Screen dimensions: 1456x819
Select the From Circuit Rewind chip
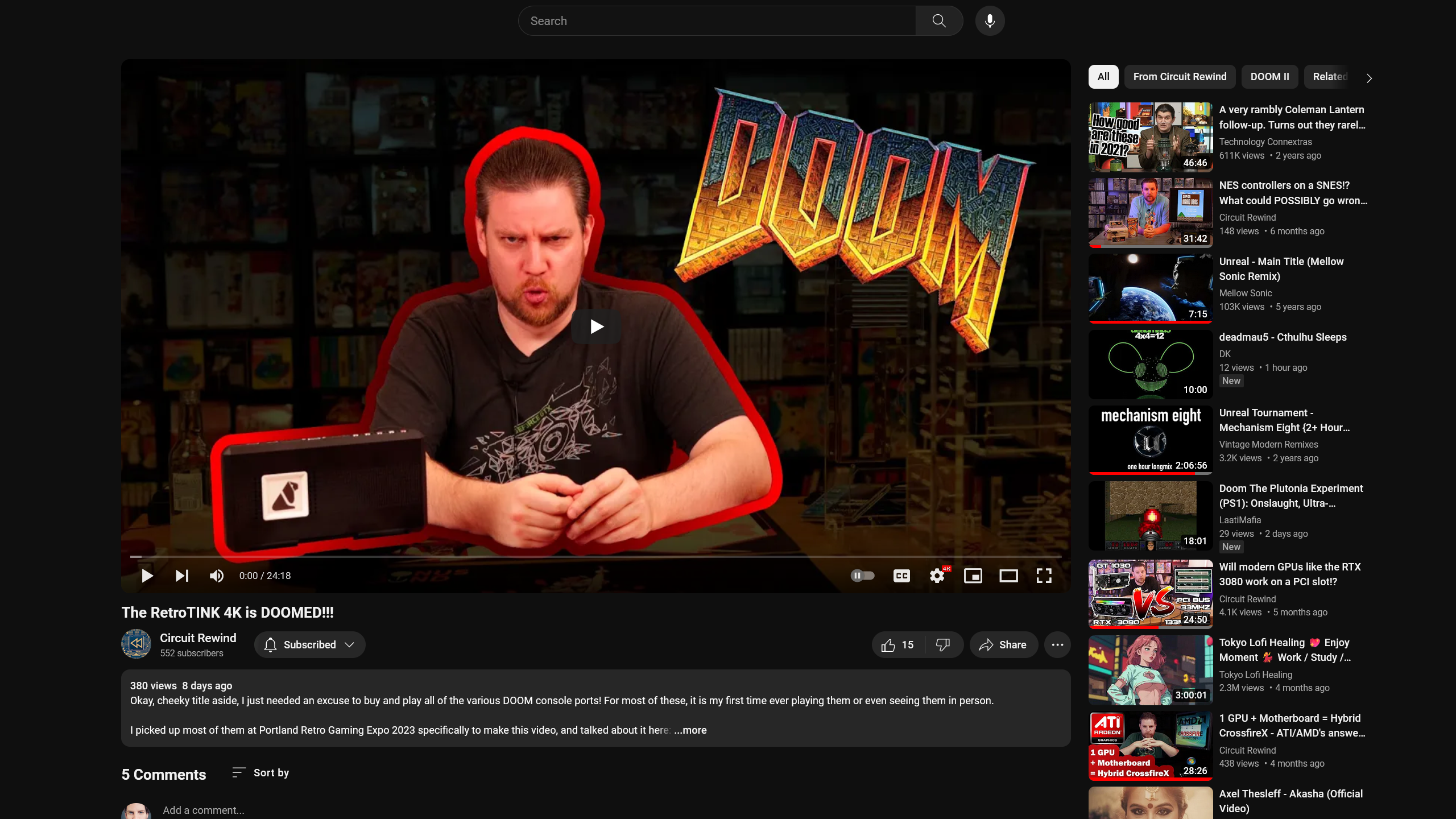1180,77
